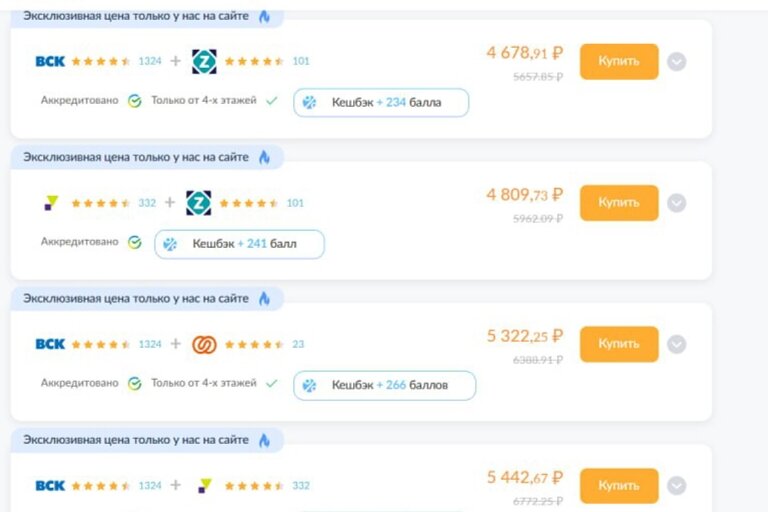Image resolution: width=768 pixels, height=512 pixels.
Task: Click the green Аккредитовано check icon in the first offer
Action: [x=134, y=101]
